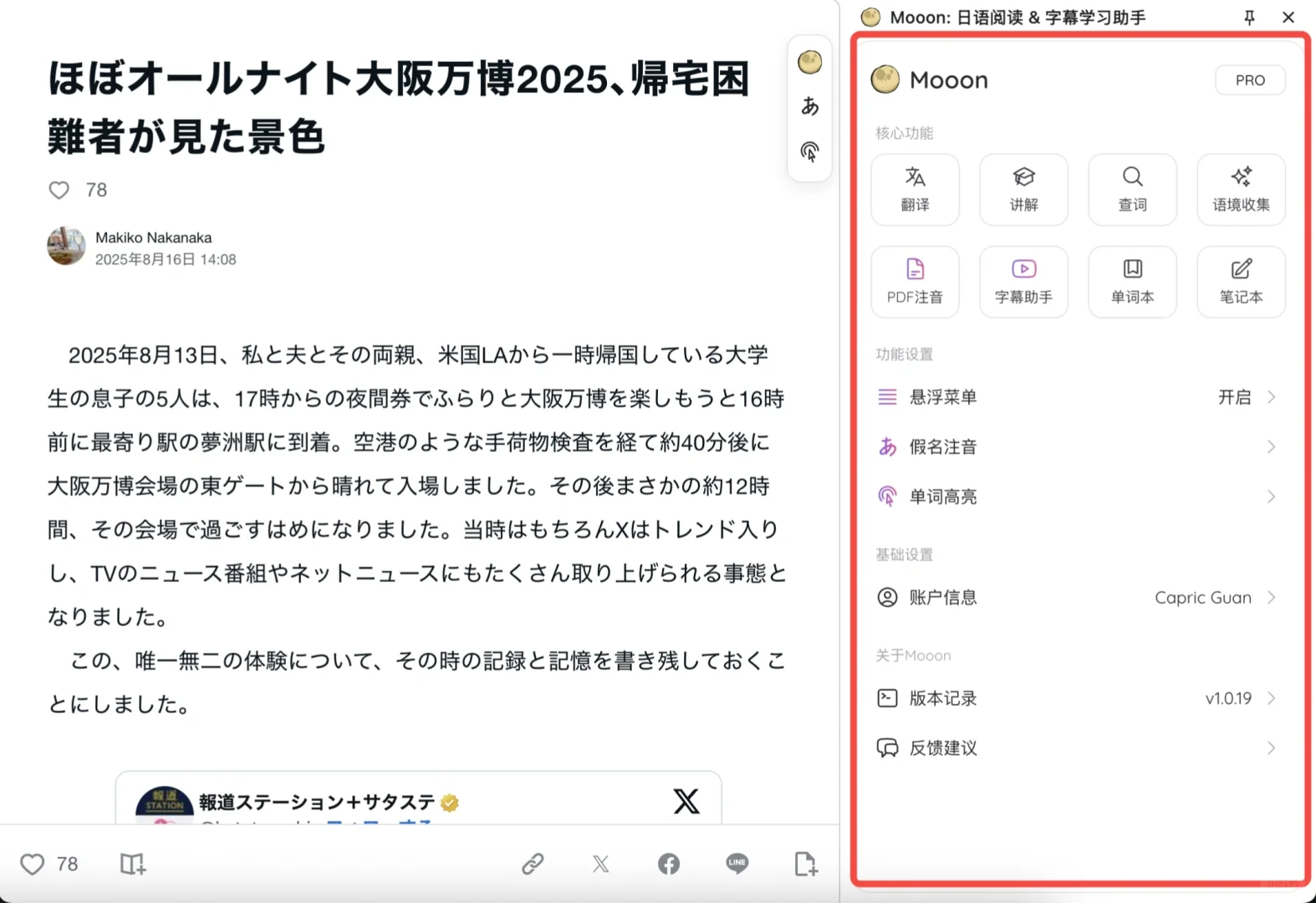
Task: Click the article title heading
Action: click(x=398, y=107)
